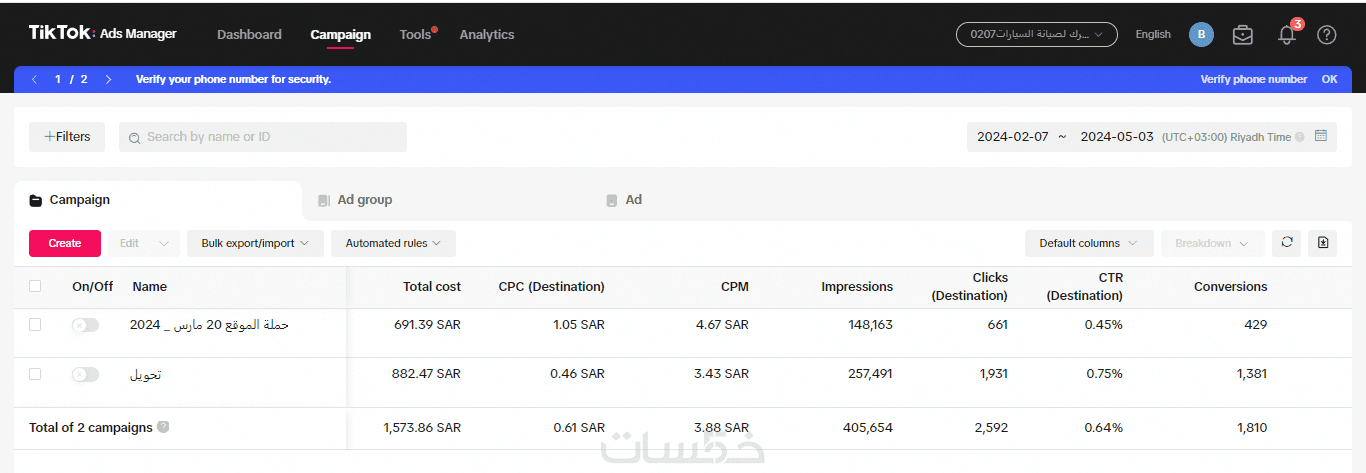Click the export data icon button

[1323, 243]
